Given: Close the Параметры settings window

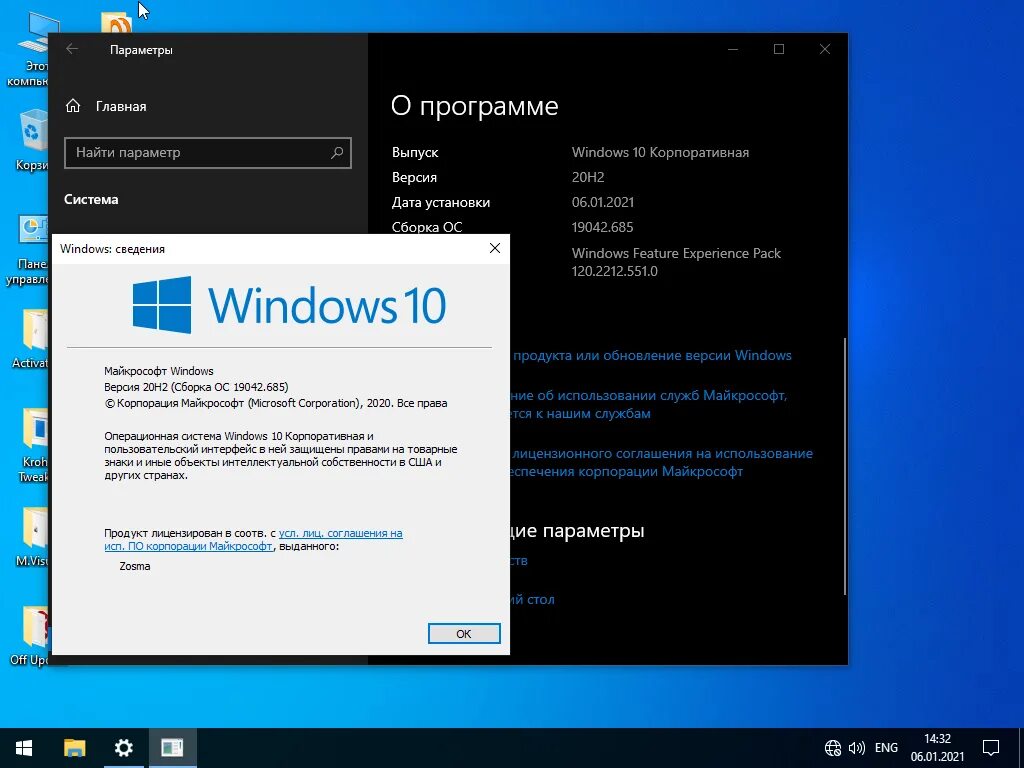Looking at the screenshot, I should tap(825, 50).
